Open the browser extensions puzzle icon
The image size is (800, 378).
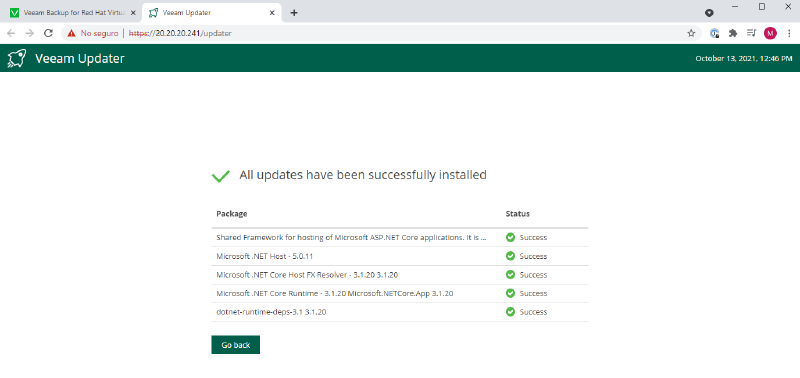[x=733, y=33]
